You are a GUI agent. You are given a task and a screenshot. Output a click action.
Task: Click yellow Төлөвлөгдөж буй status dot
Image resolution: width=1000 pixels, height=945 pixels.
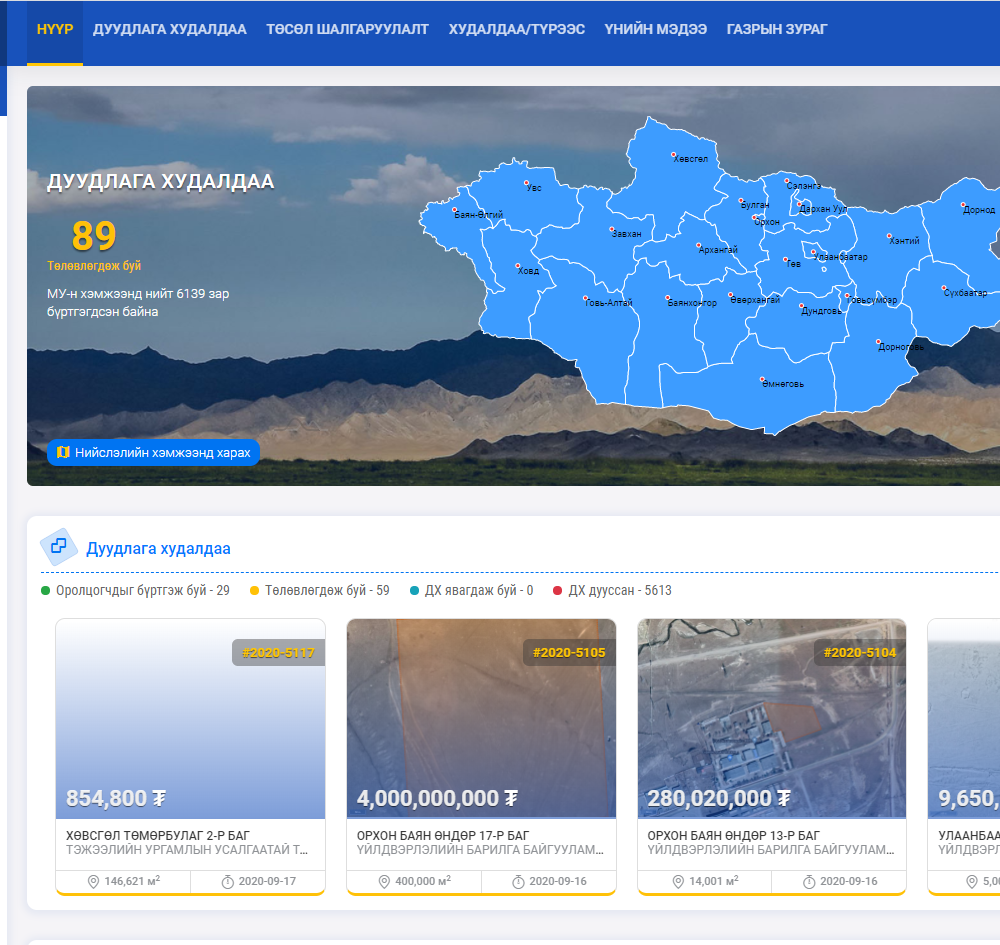(x=254, y=590)
